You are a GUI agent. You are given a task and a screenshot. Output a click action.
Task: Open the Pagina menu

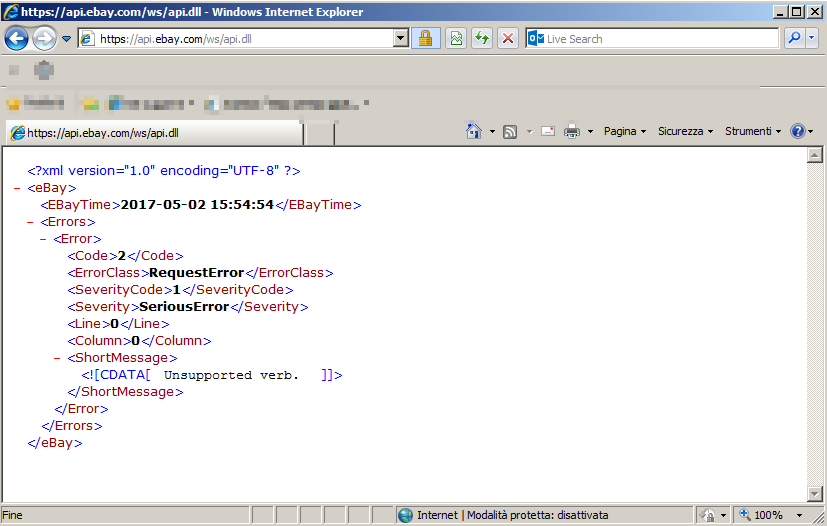click(x=624, y=131)
